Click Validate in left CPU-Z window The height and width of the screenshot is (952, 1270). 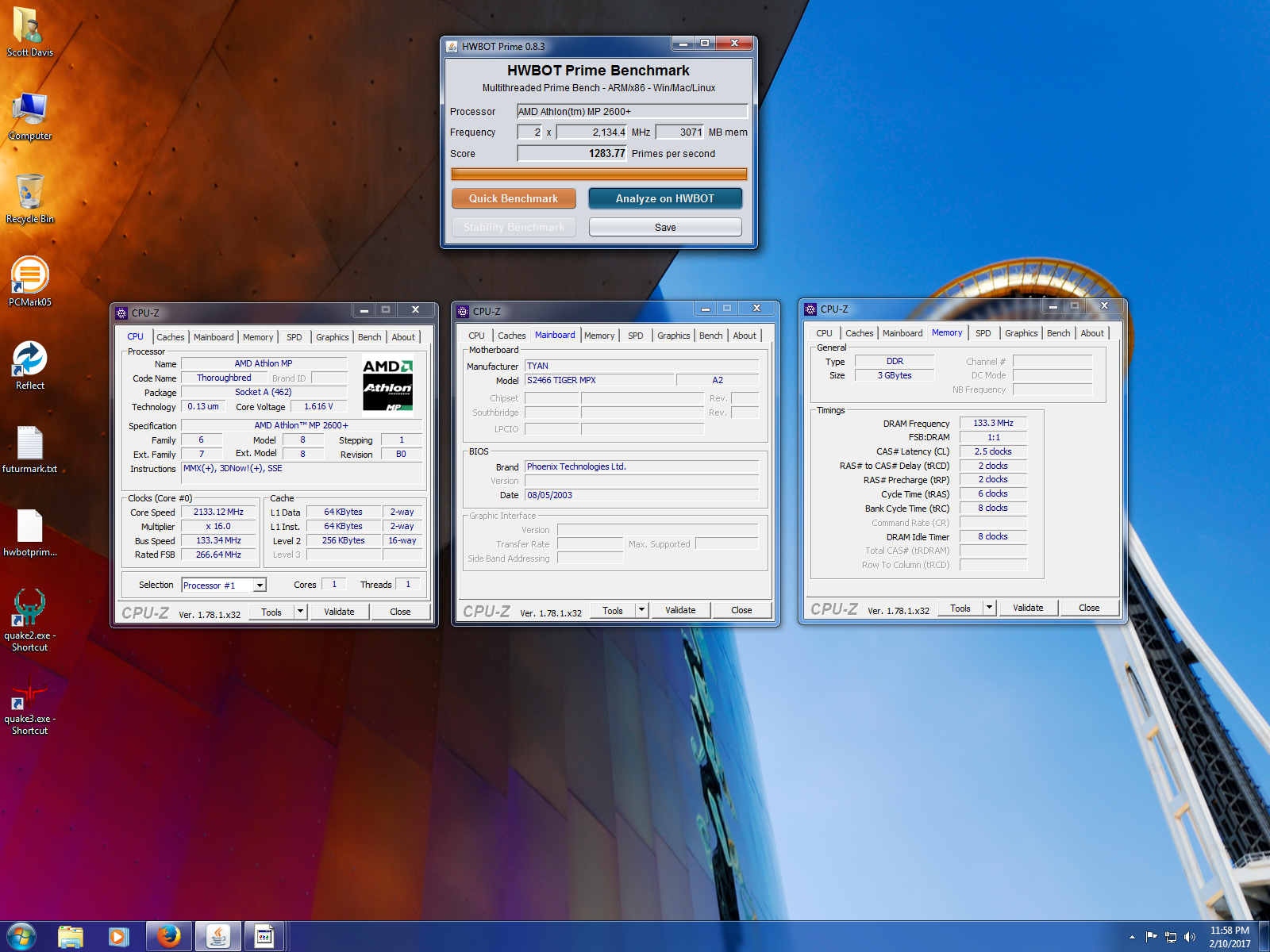[339, 612]
